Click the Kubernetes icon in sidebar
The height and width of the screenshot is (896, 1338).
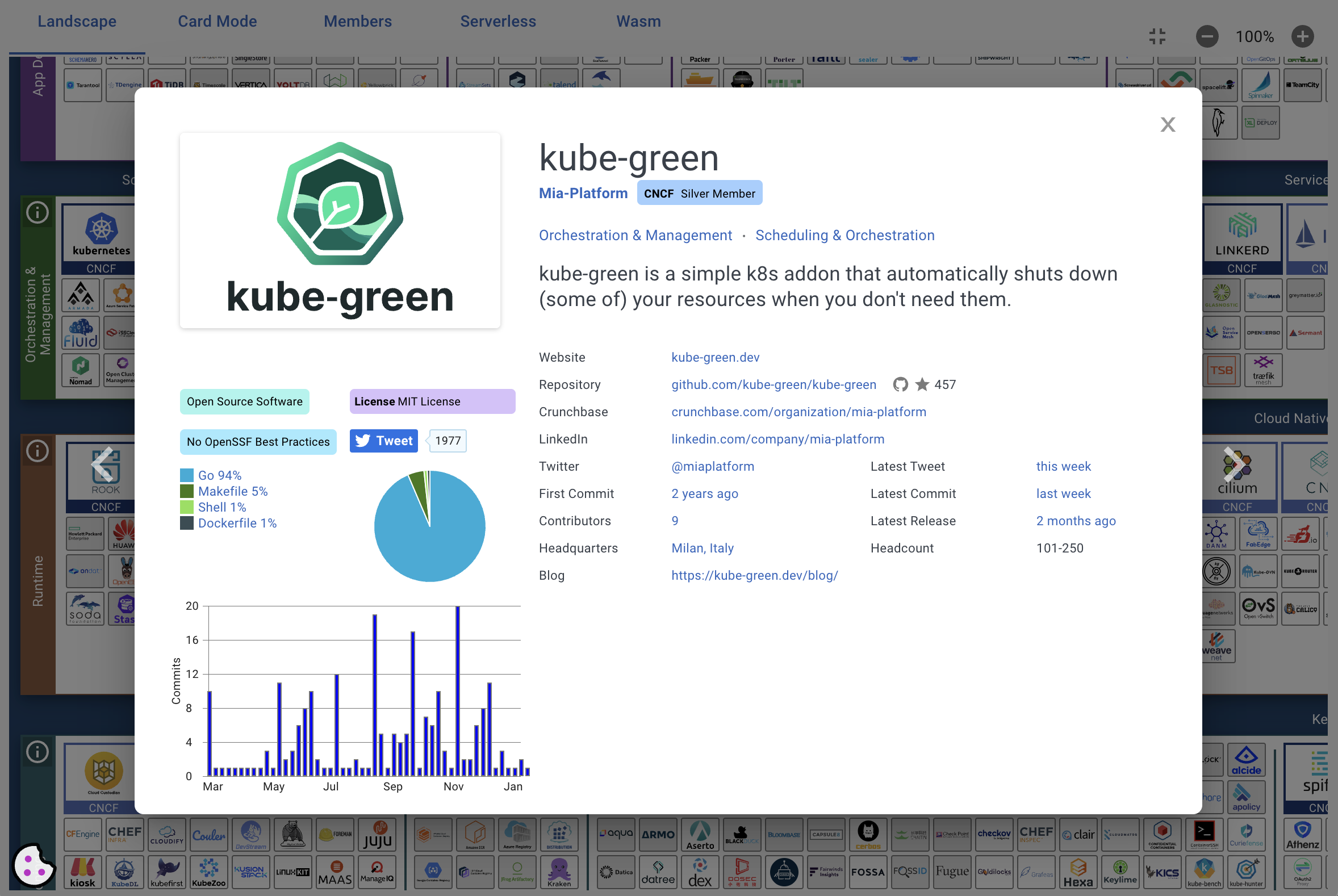(x=100, y=234)
